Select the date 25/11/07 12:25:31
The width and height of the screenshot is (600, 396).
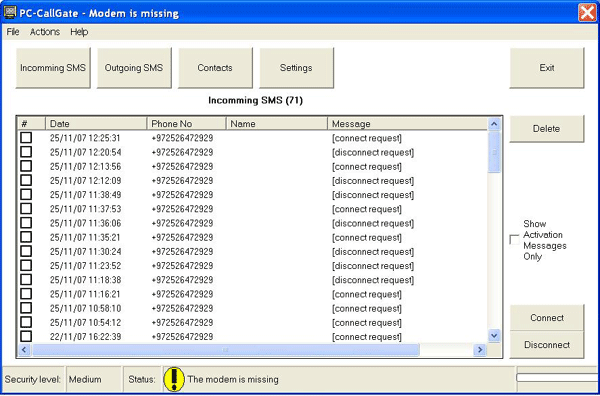[85, 138]
